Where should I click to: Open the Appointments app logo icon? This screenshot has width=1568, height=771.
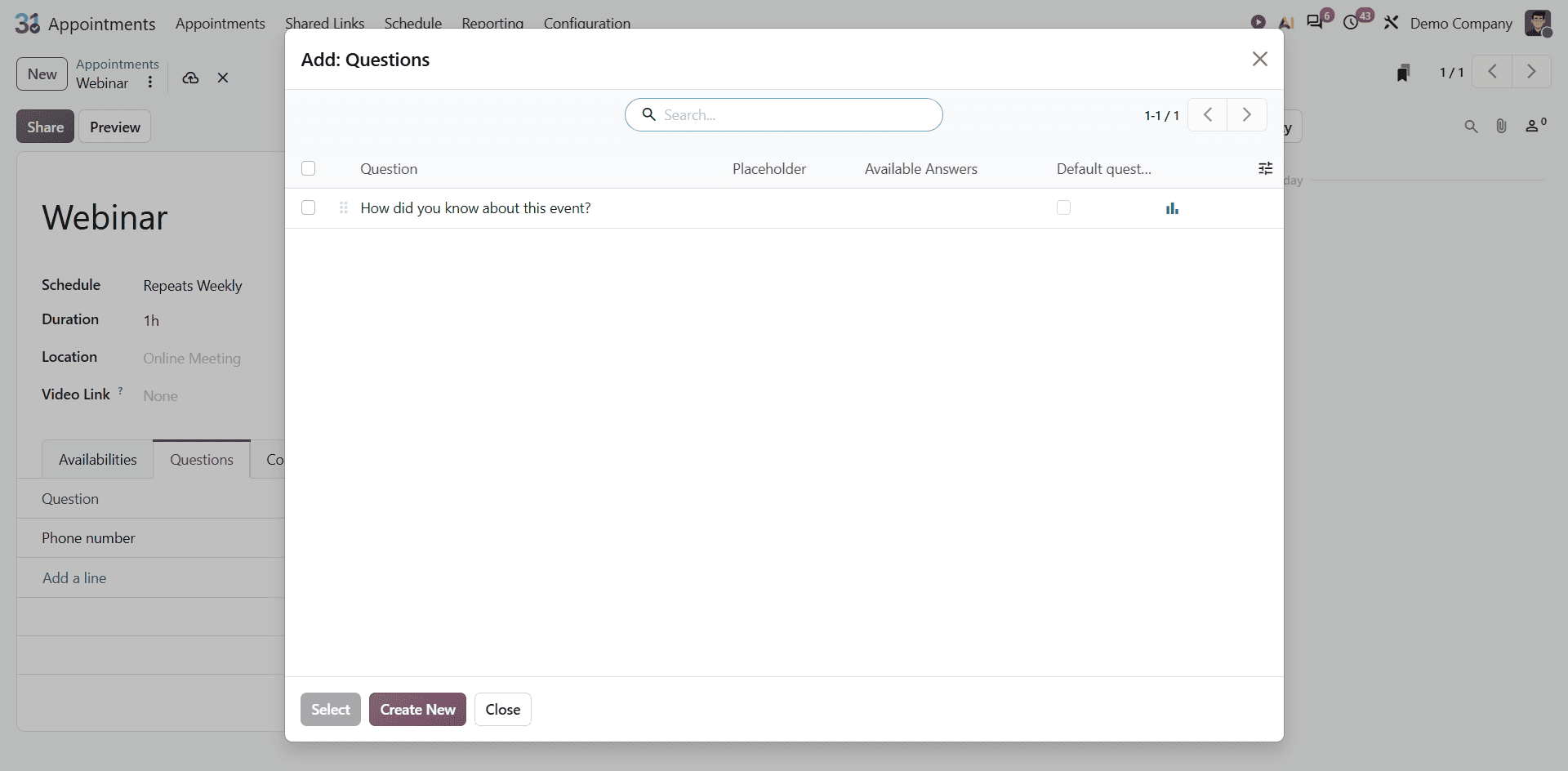(x=27, y=23)
